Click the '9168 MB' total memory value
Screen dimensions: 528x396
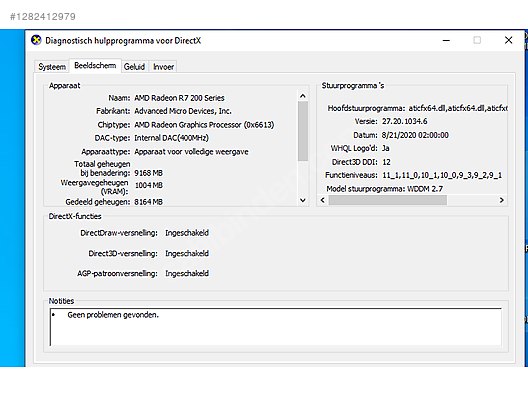(148, 173)
